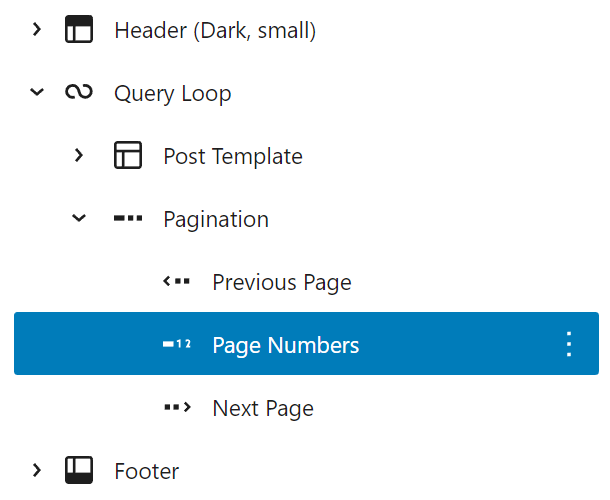Select the Previous Page text label
The image size is (610, 500).
[x=281, y=282]
